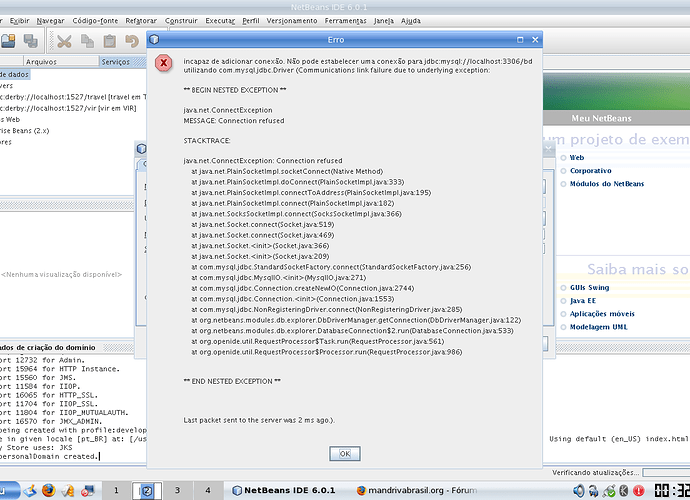The width and height of the screenshot is (690, 500).
Task: Click the volume speaker tray icon
Action: tap(579, 490)
